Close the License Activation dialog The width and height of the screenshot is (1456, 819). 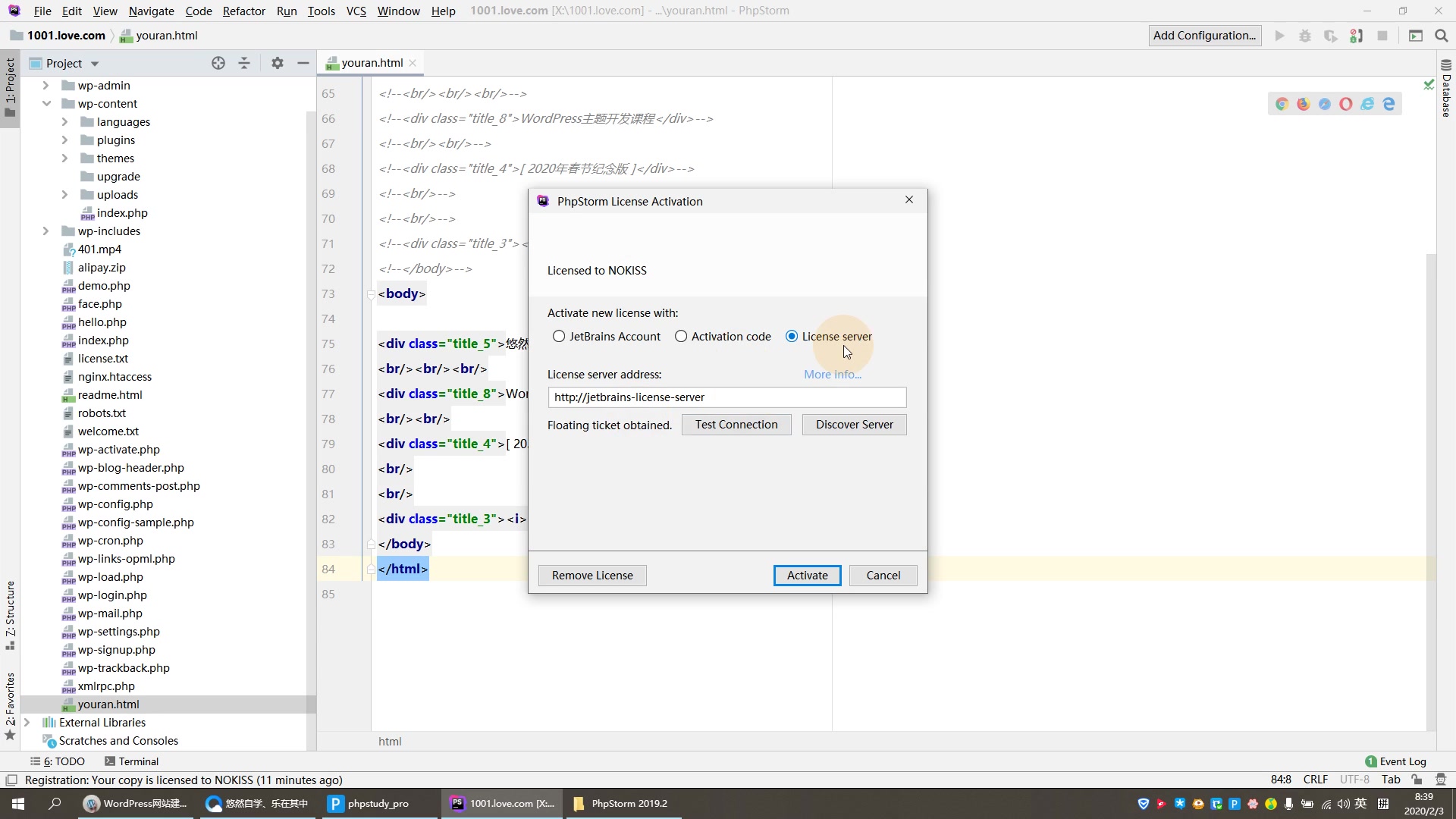(x=909, y=200)
